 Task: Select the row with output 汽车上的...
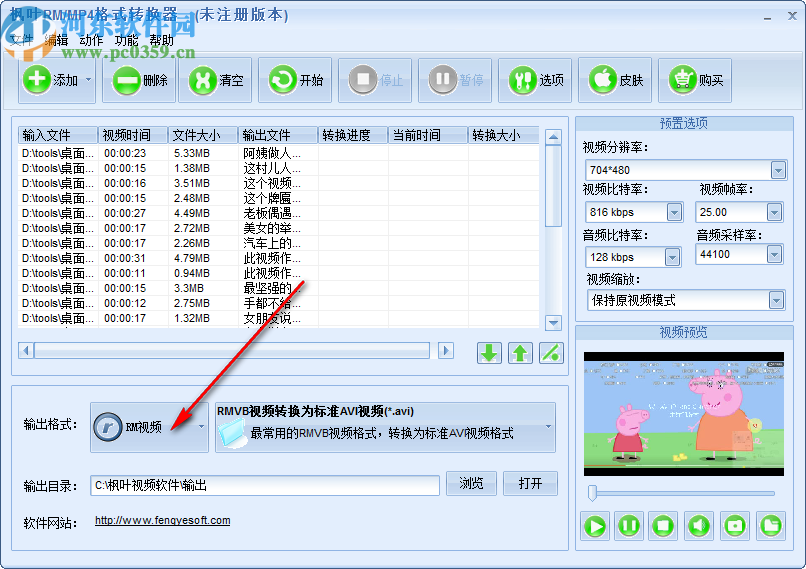[x=279, y=243]
